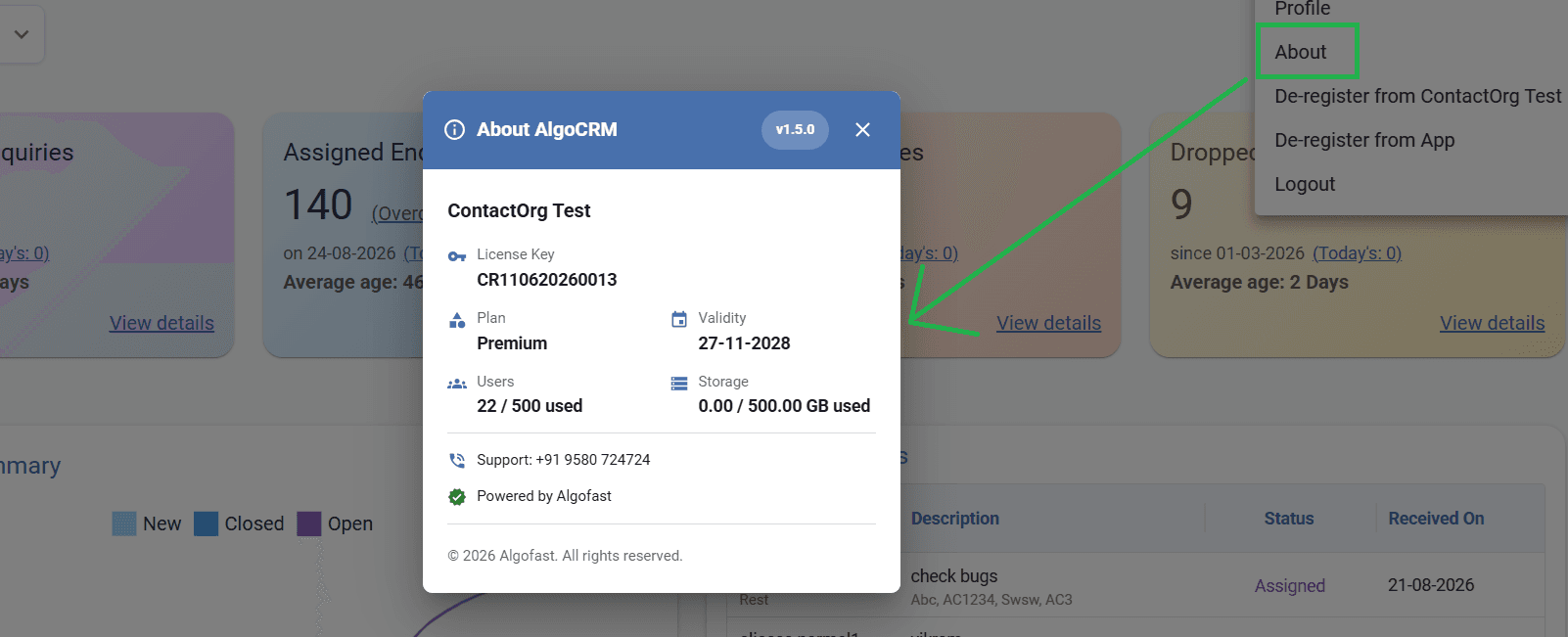Image resolution: width=1568 pixels, height=637 pixels.
Task: Click Today's: 0 link on Dropped card
Action: (1357, 253)
